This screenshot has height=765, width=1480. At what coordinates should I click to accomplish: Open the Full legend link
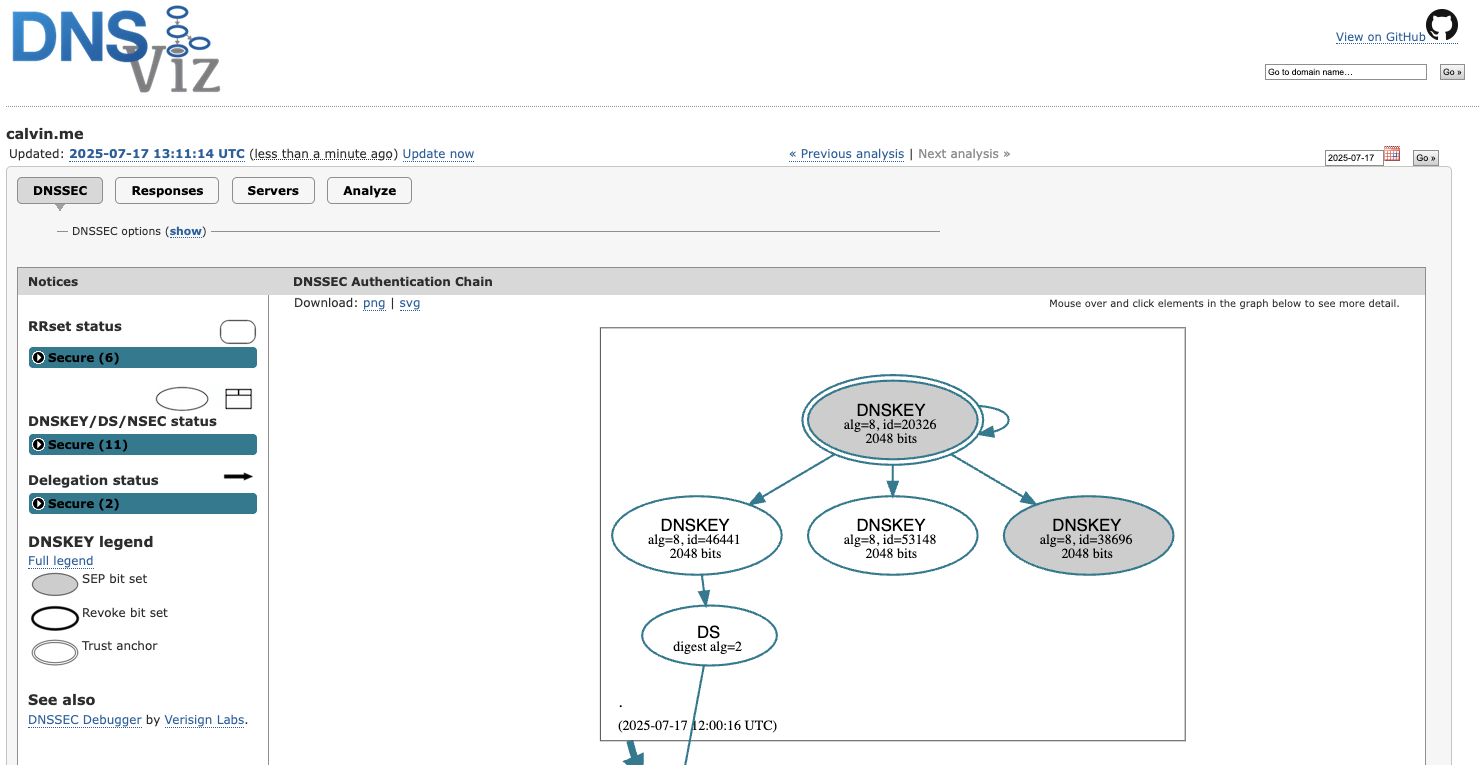point(60,561)
